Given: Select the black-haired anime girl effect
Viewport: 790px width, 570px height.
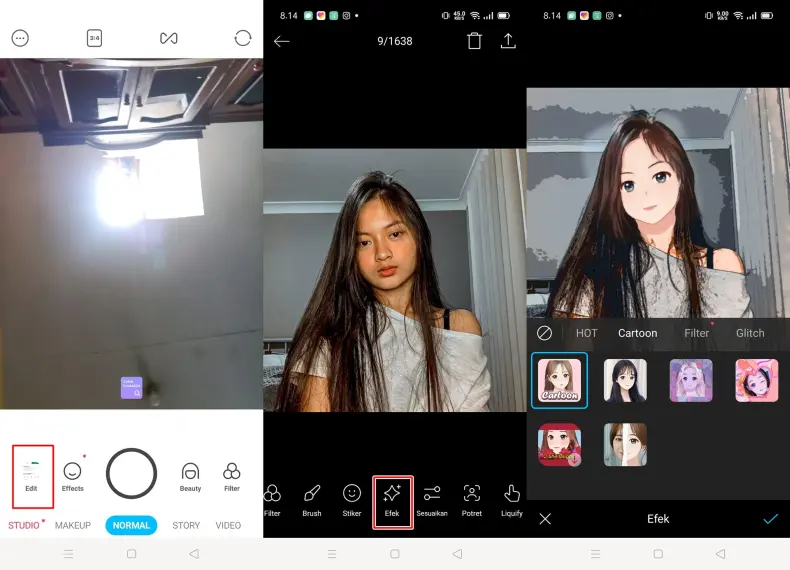Looking at the screenshot, I should [625, 381].
